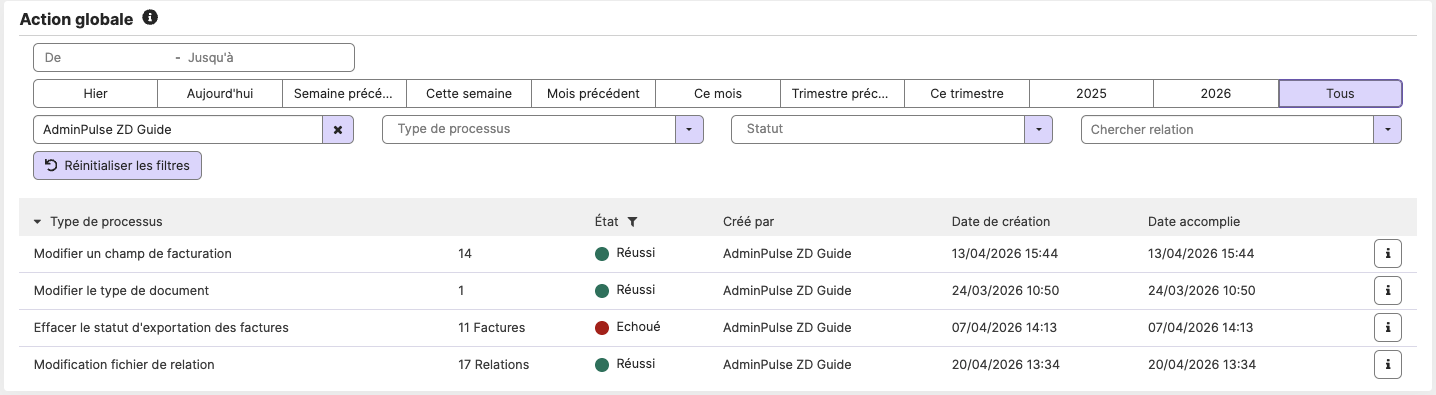The width and height of the screenshot is (1436, 395).
Task: Click Effacer le statut d'exportation des factures text
Action: pyautogui.click(x=161, y=328)
